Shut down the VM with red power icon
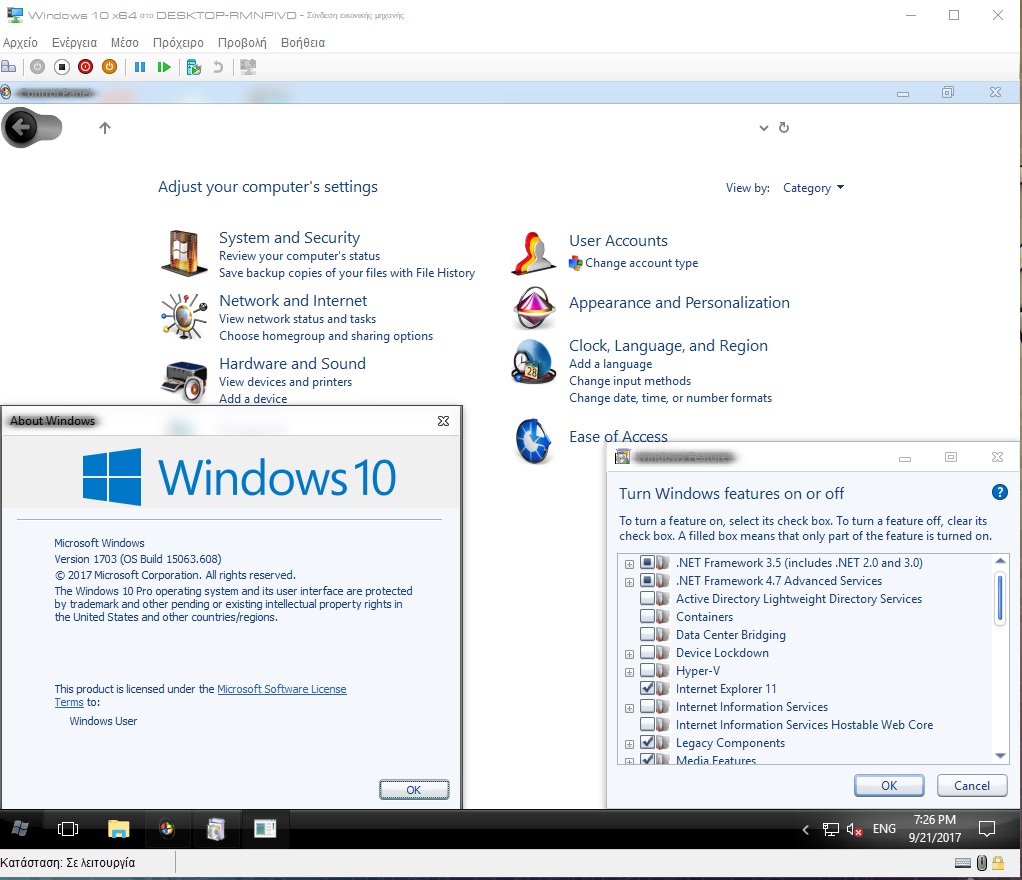 [x=85, y=66]
